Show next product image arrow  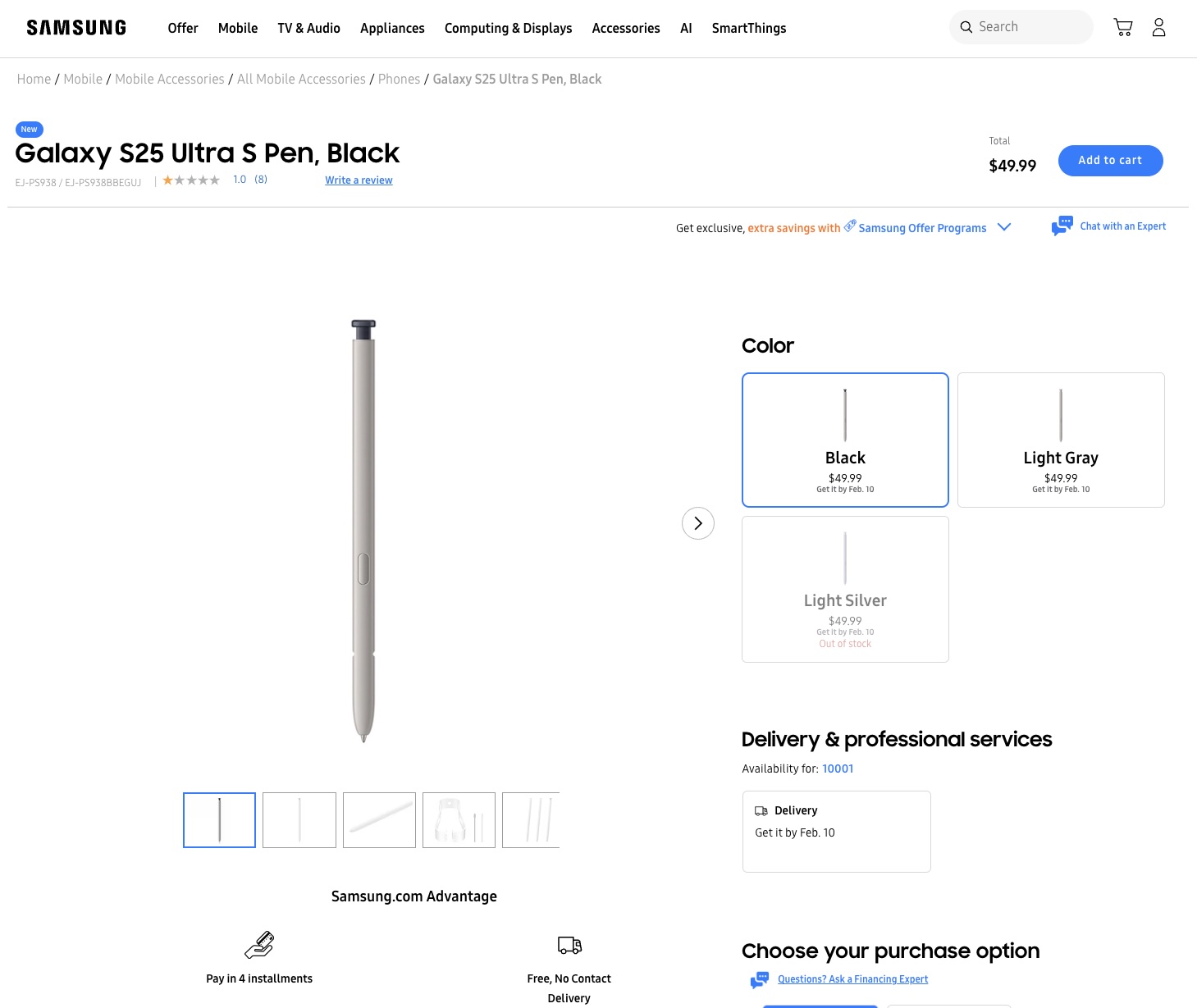point(698,523)
